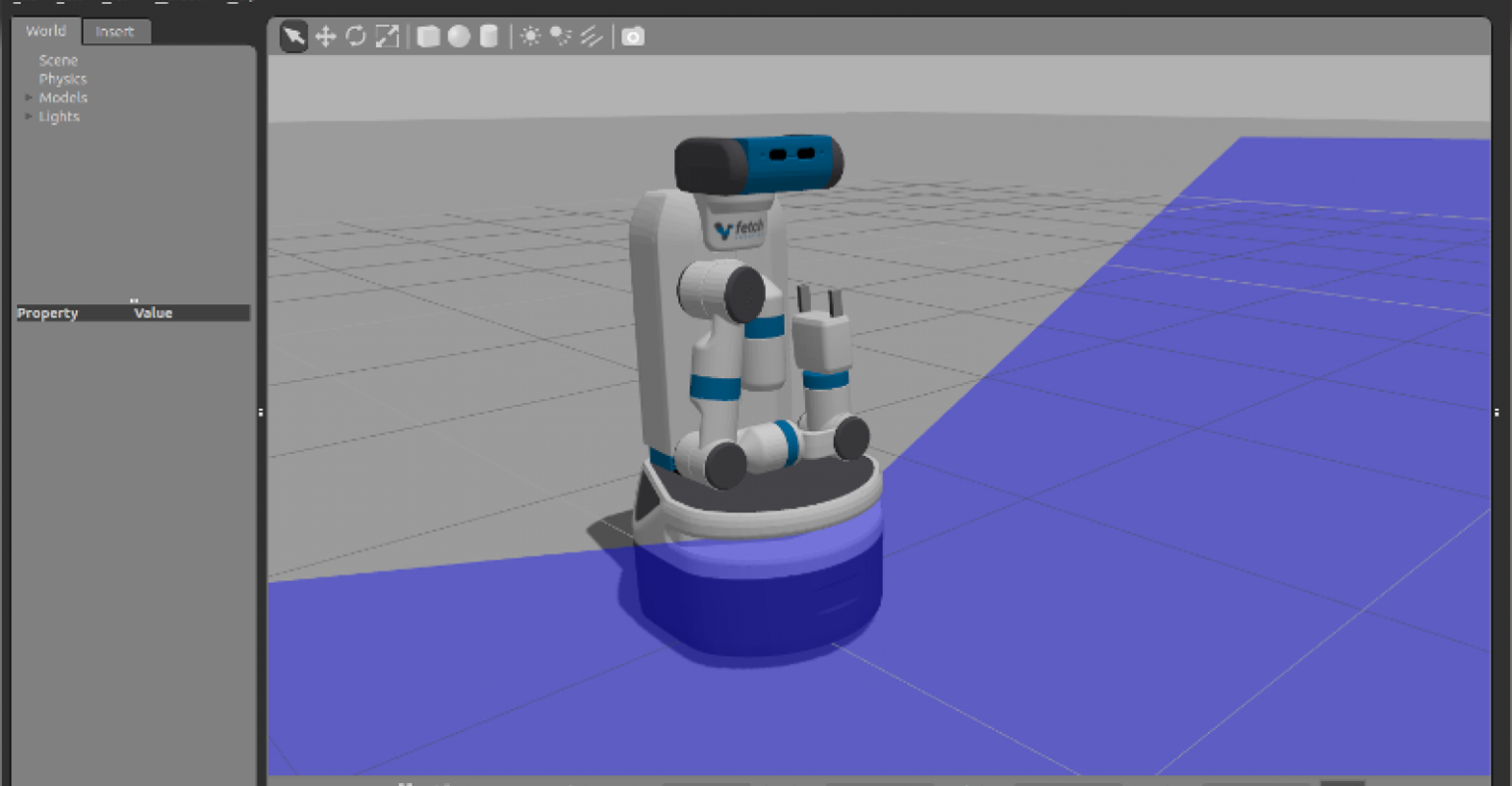Expand the Lights tree node
This screenshot has width=1512, height=786.
[x=29, y=116]
